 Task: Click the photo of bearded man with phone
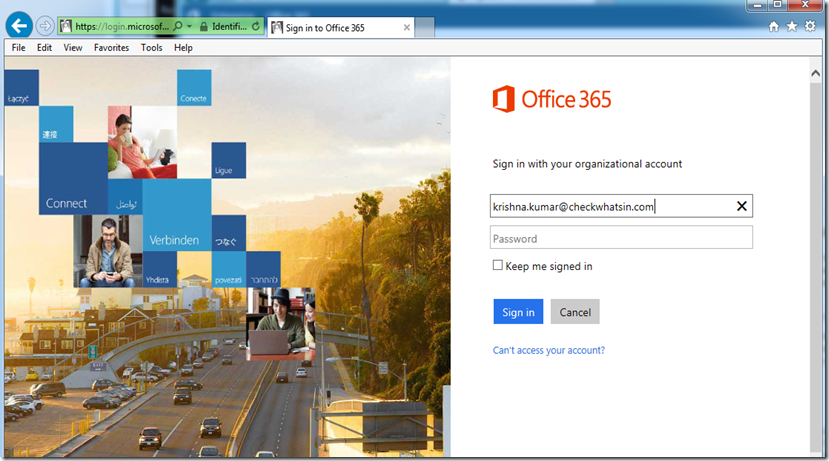tap(108, 251)
